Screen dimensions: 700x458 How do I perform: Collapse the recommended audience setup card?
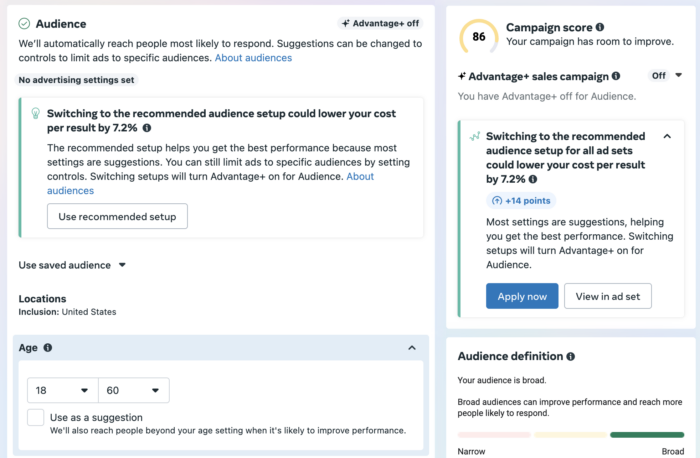tap(667, 137)
